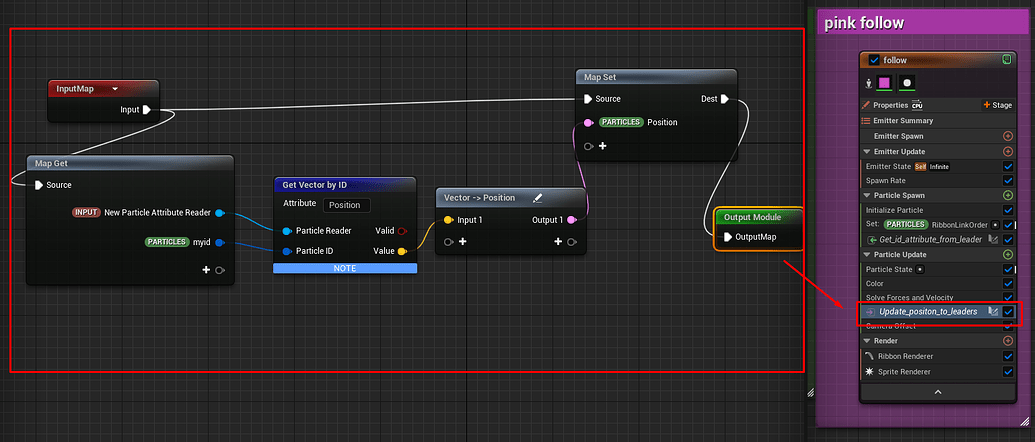
Task: Add a new Stage
Action: pyautogui.click(x=997, y=105)
